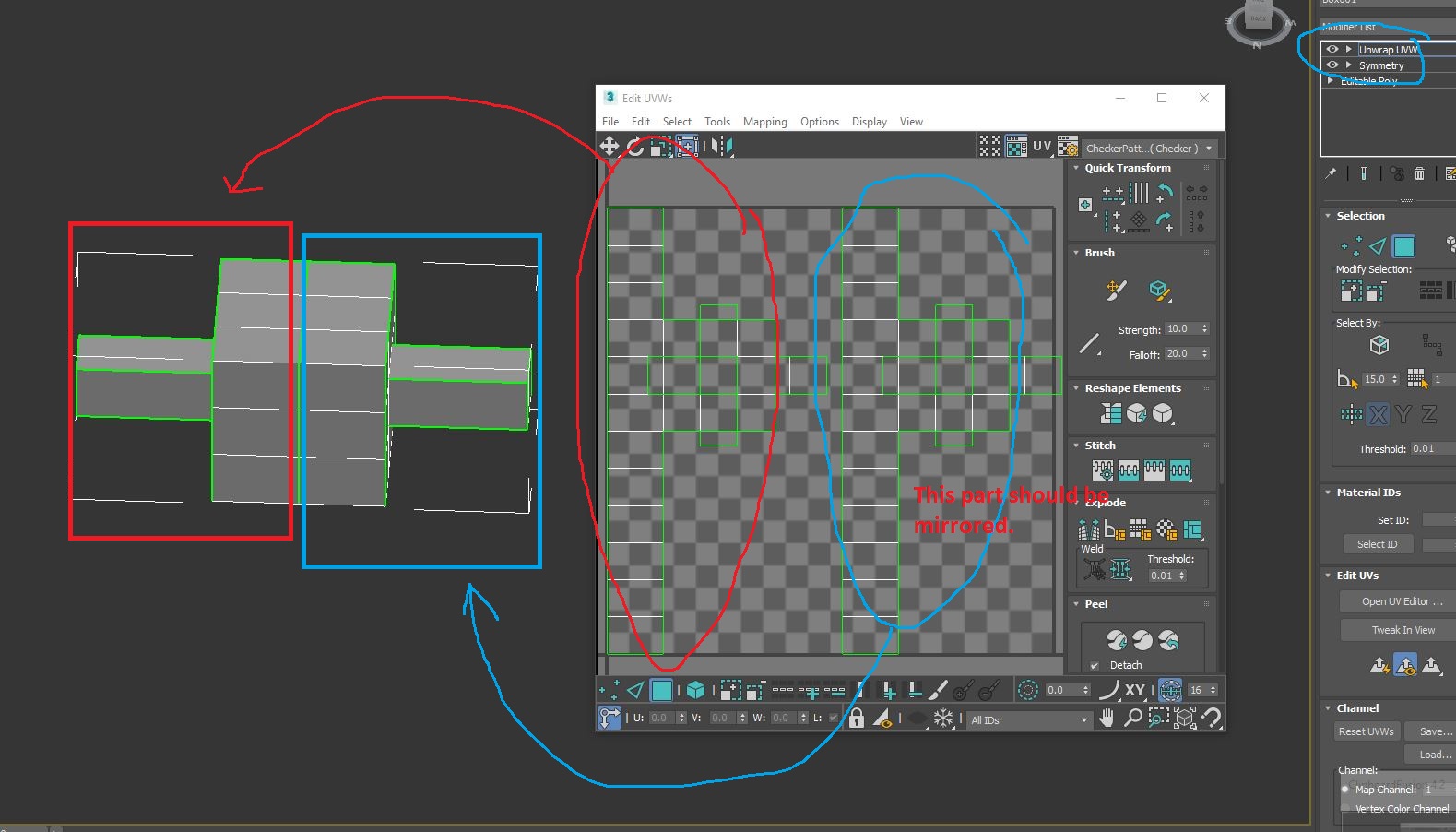The image size is (1456, 832).
Task: Click the Open UV Editor button
Action: (x=1397, y=601)
